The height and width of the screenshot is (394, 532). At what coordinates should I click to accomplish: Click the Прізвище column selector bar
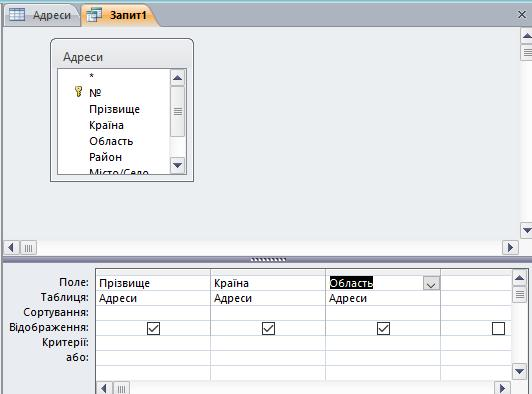tap(153, 272)
